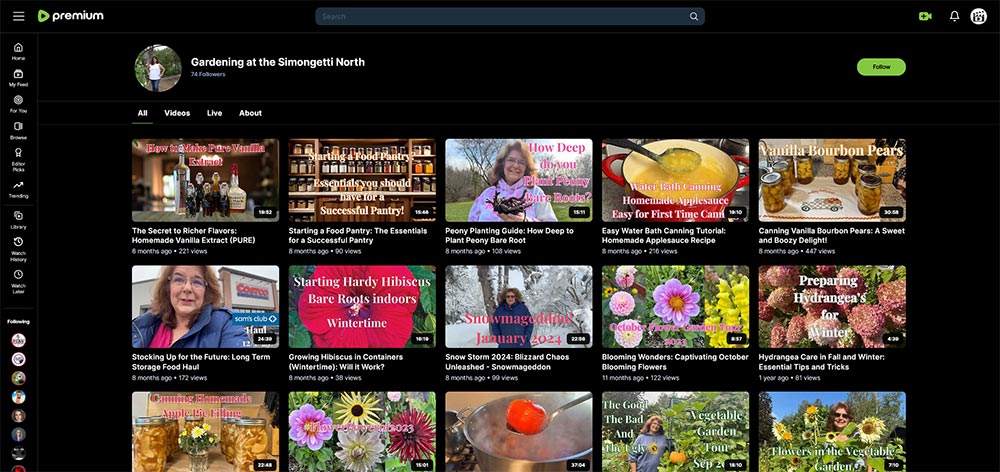Play the Food Pantry essentials thumbnail
Viewport: 1000px width, 472px height.
click(x=362, y=180)
